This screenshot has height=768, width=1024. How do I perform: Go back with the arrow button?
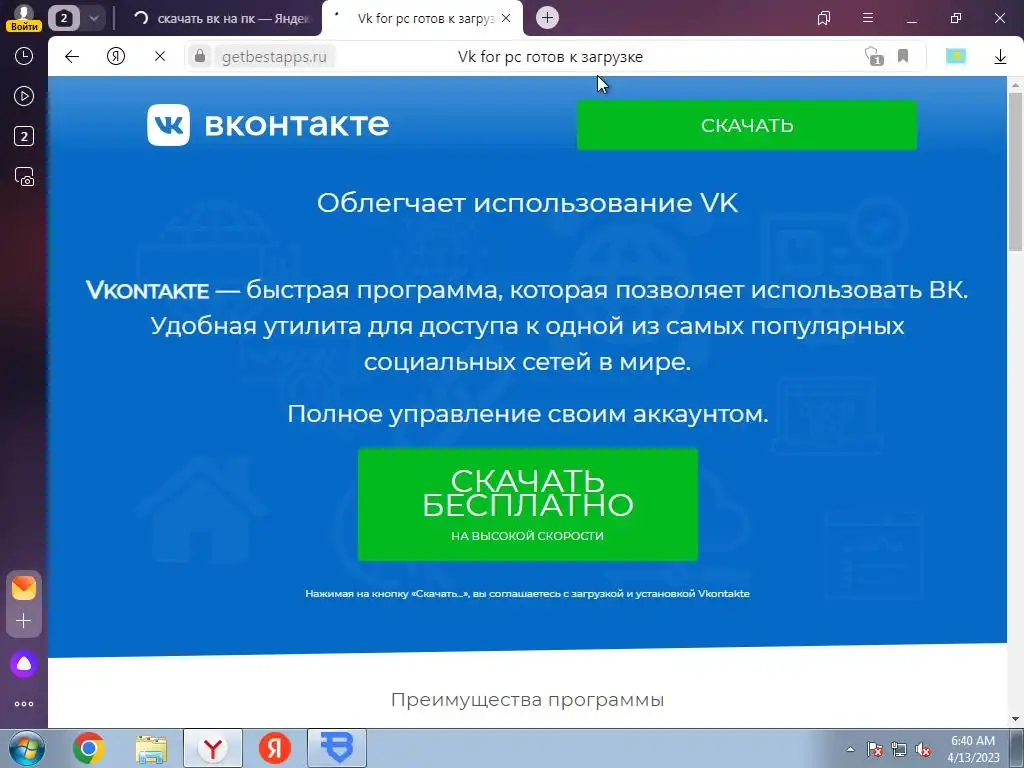[x=72, y=57]
